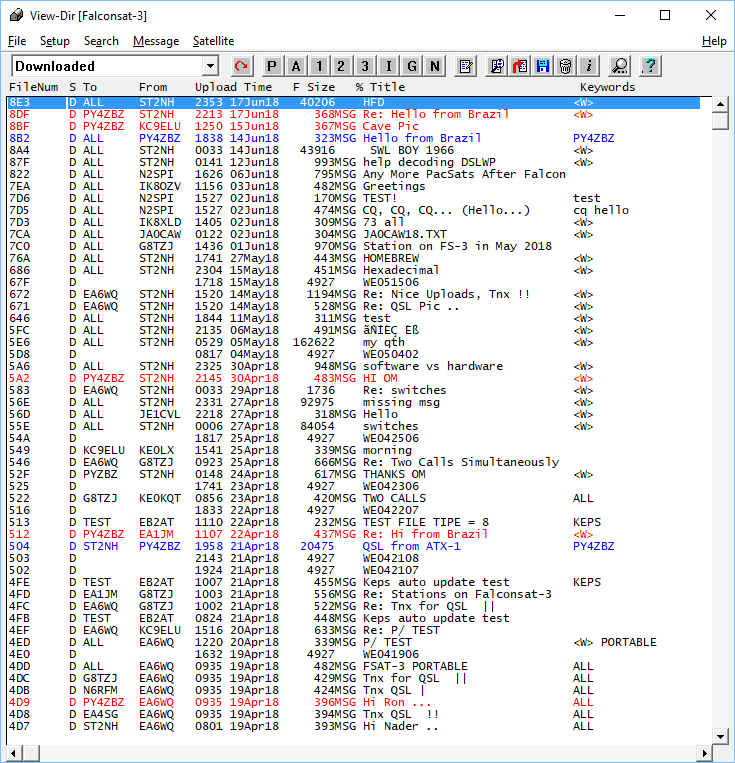Click the trash can delete icon
Viewport: 735px width, 763px height.
pos(566,66)
